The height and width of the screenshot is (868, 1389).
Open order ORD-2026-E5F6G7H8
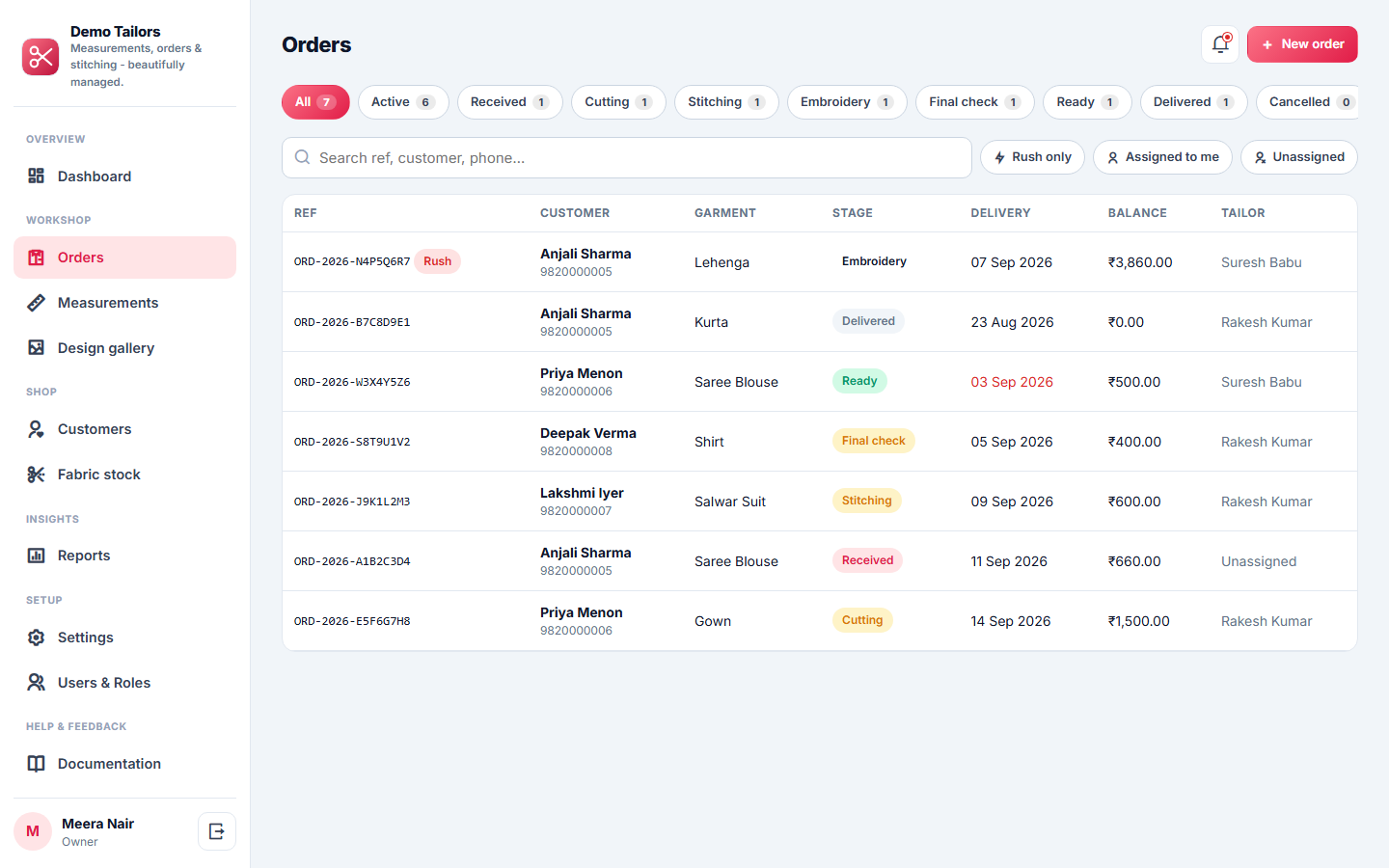point(352,621)
